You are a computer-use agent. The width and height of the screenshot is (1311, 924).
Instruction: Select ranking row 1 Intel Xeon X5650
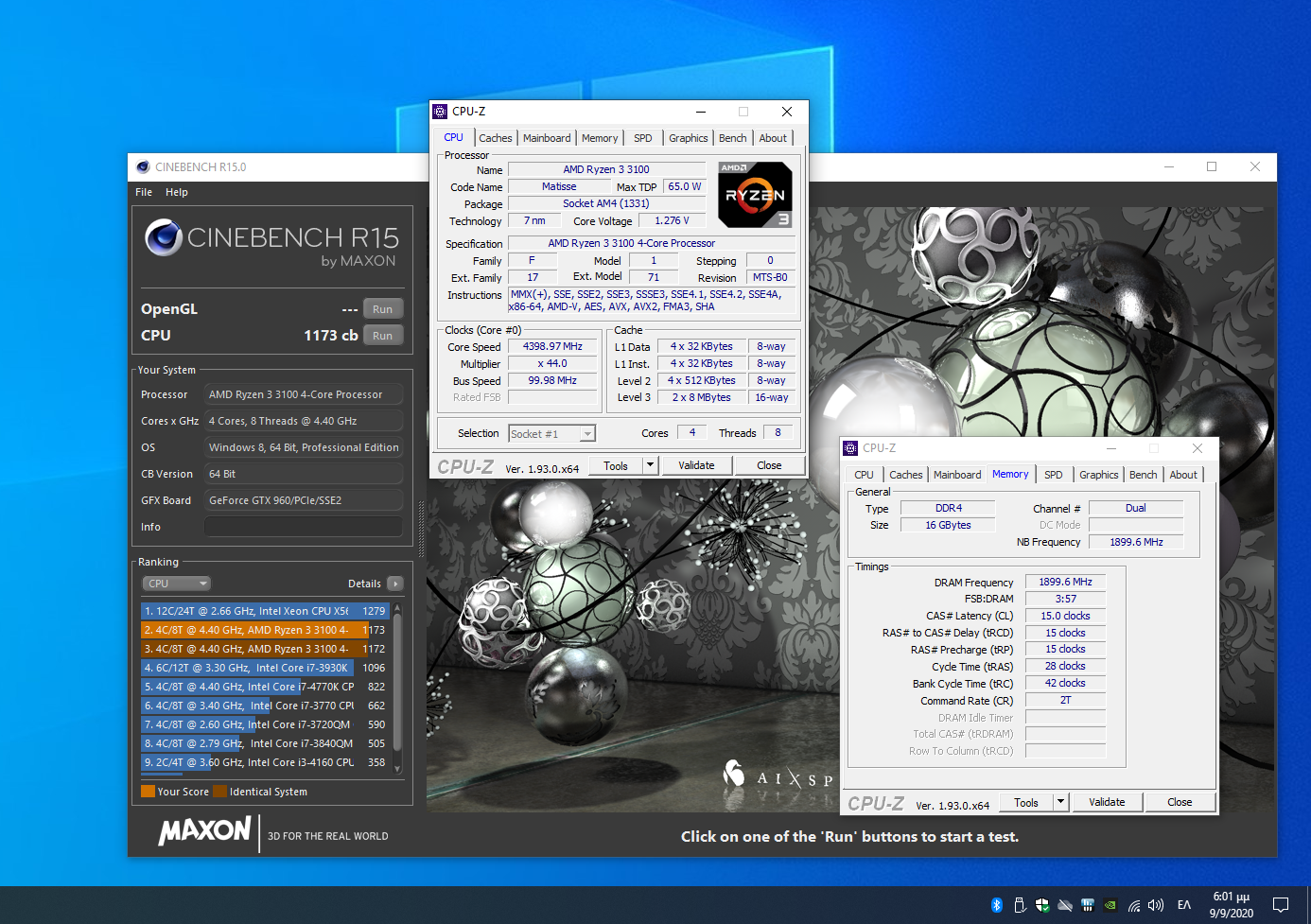pos(265,611)
